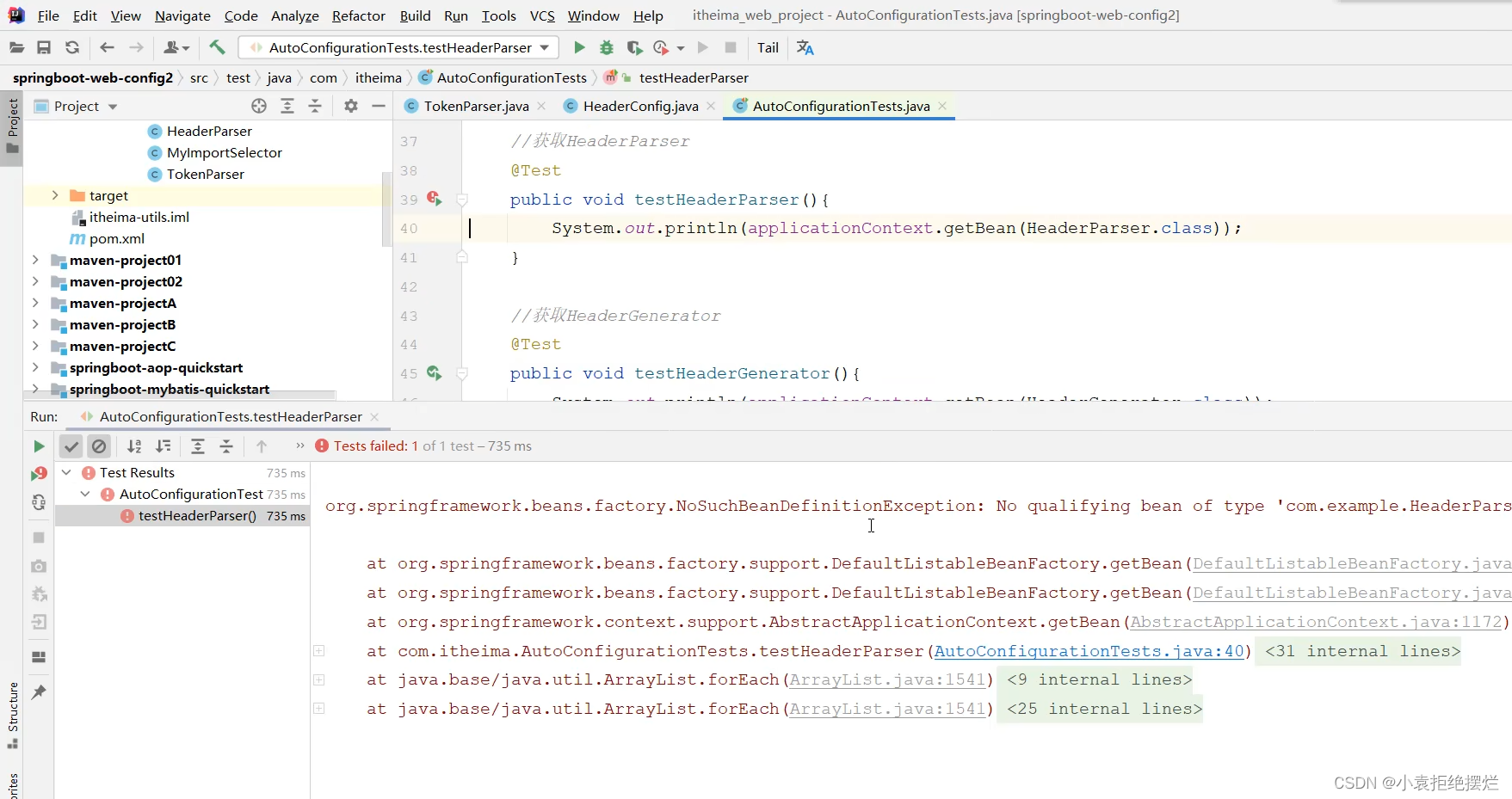Close the AutoConfigurationTests.java tab

942,106
